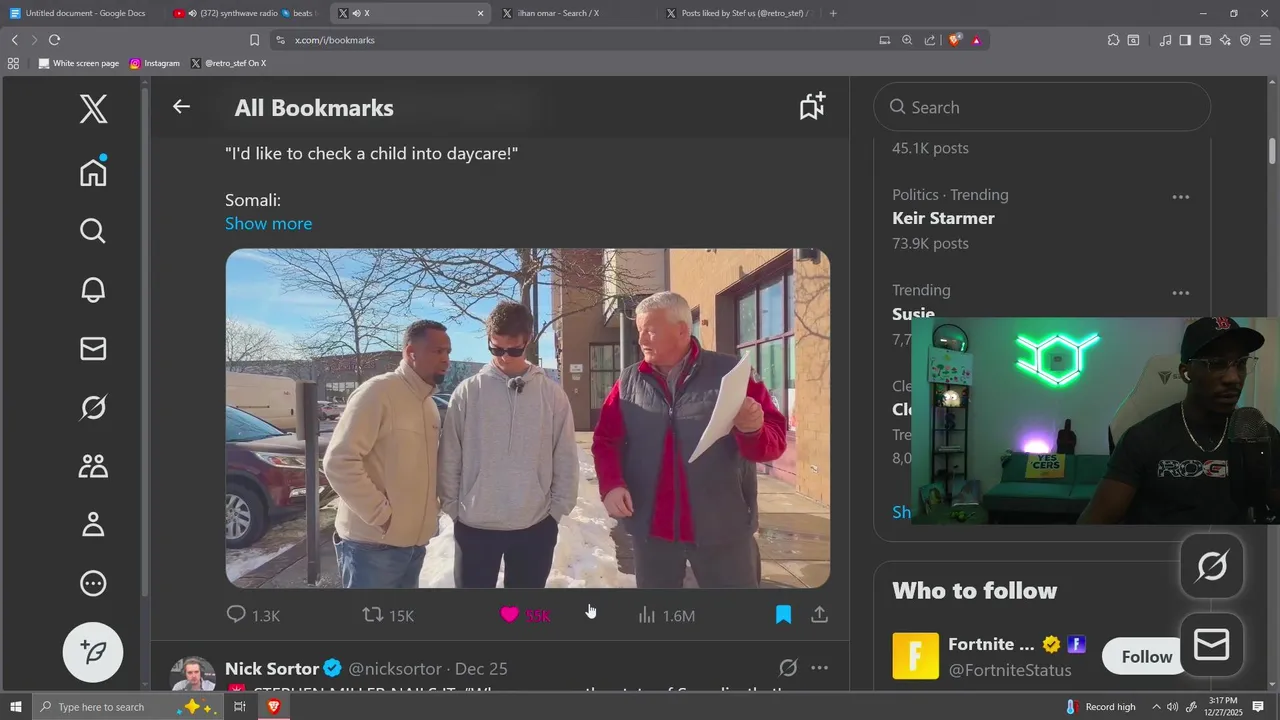This screenshot has height=720, width=1280.
Task: Remove bookmark on the daycare post
Action: [x=783, y=614]
